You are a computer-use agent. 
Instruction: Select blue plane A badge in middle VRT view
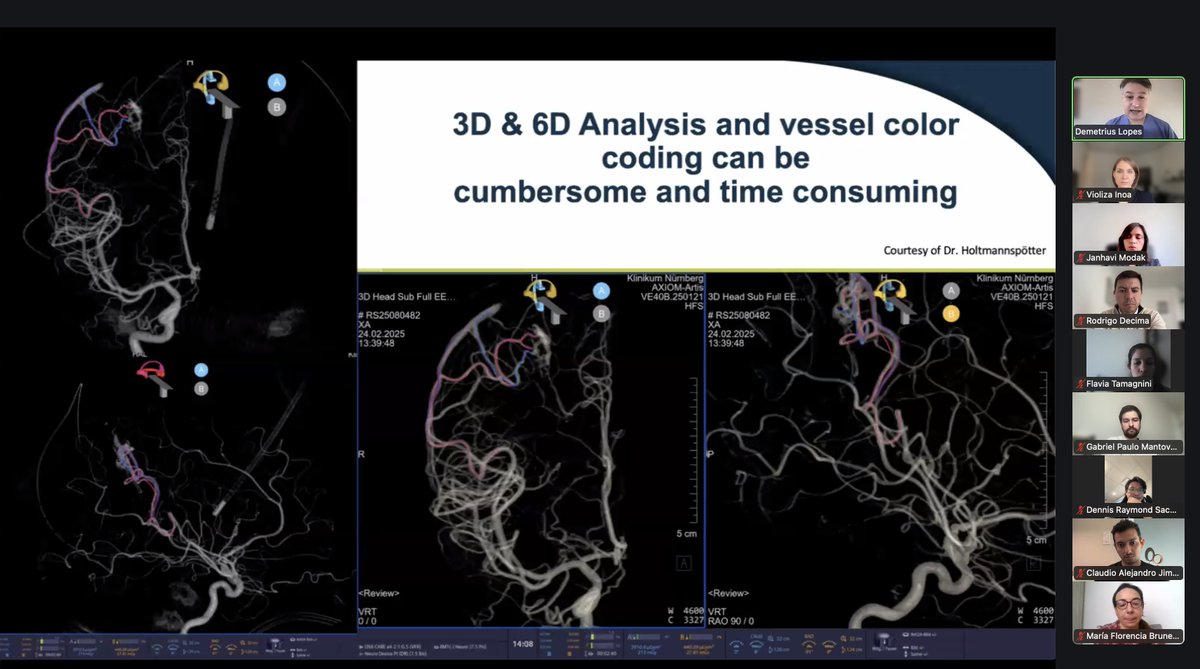coord(601,291)
